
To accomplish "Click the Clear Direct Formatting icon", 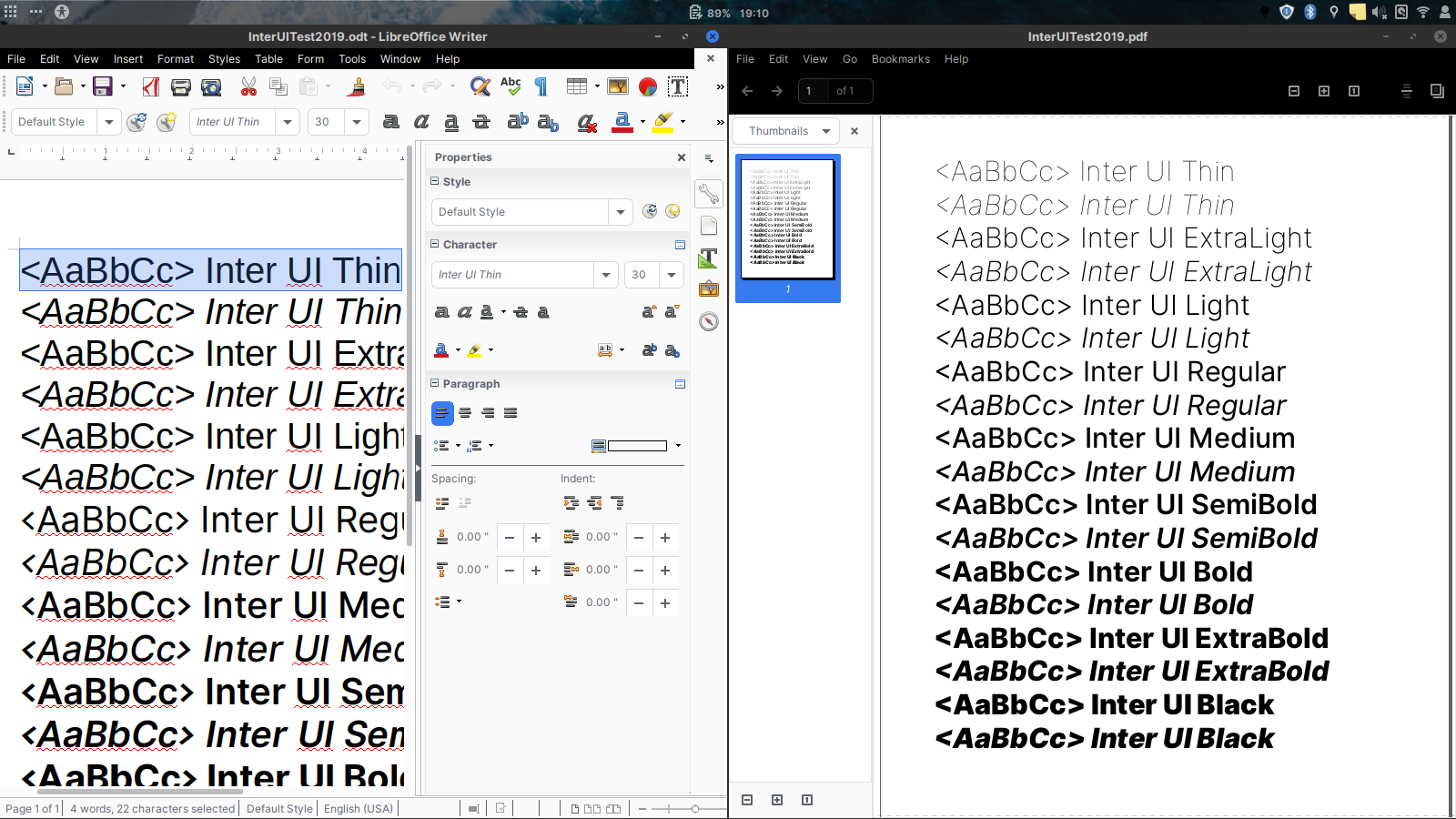I will tap(587, 122).
